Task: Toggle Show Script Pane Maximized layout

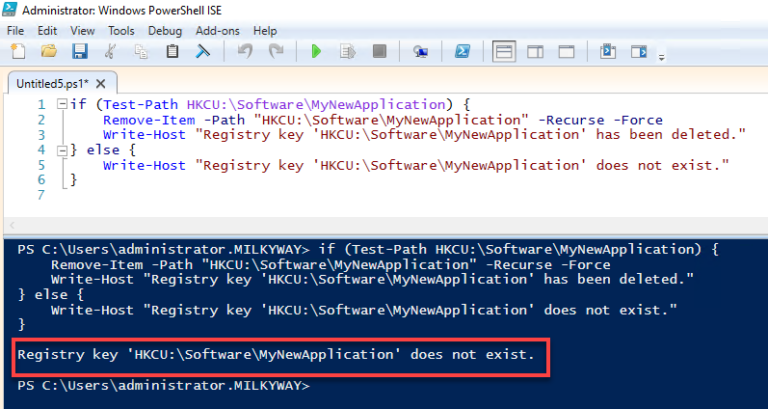Action: (x=566, y=51)
